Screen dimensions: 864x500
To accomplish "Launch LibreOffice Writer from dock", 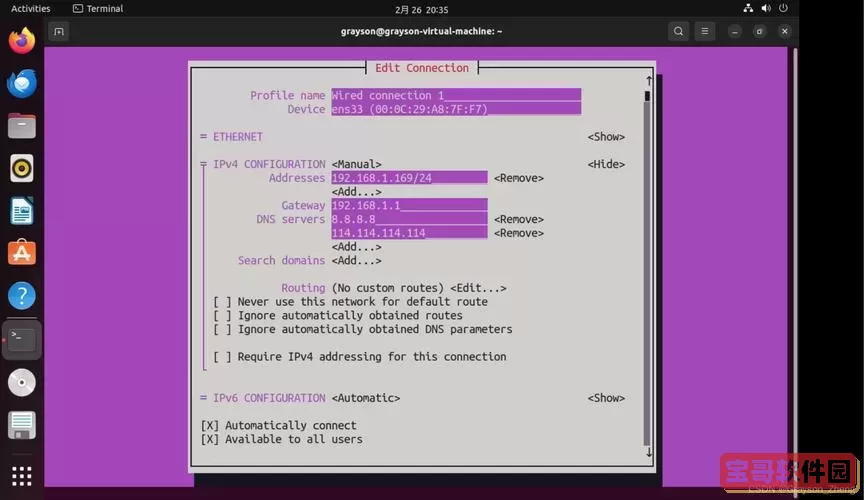I will coord(21,211).
